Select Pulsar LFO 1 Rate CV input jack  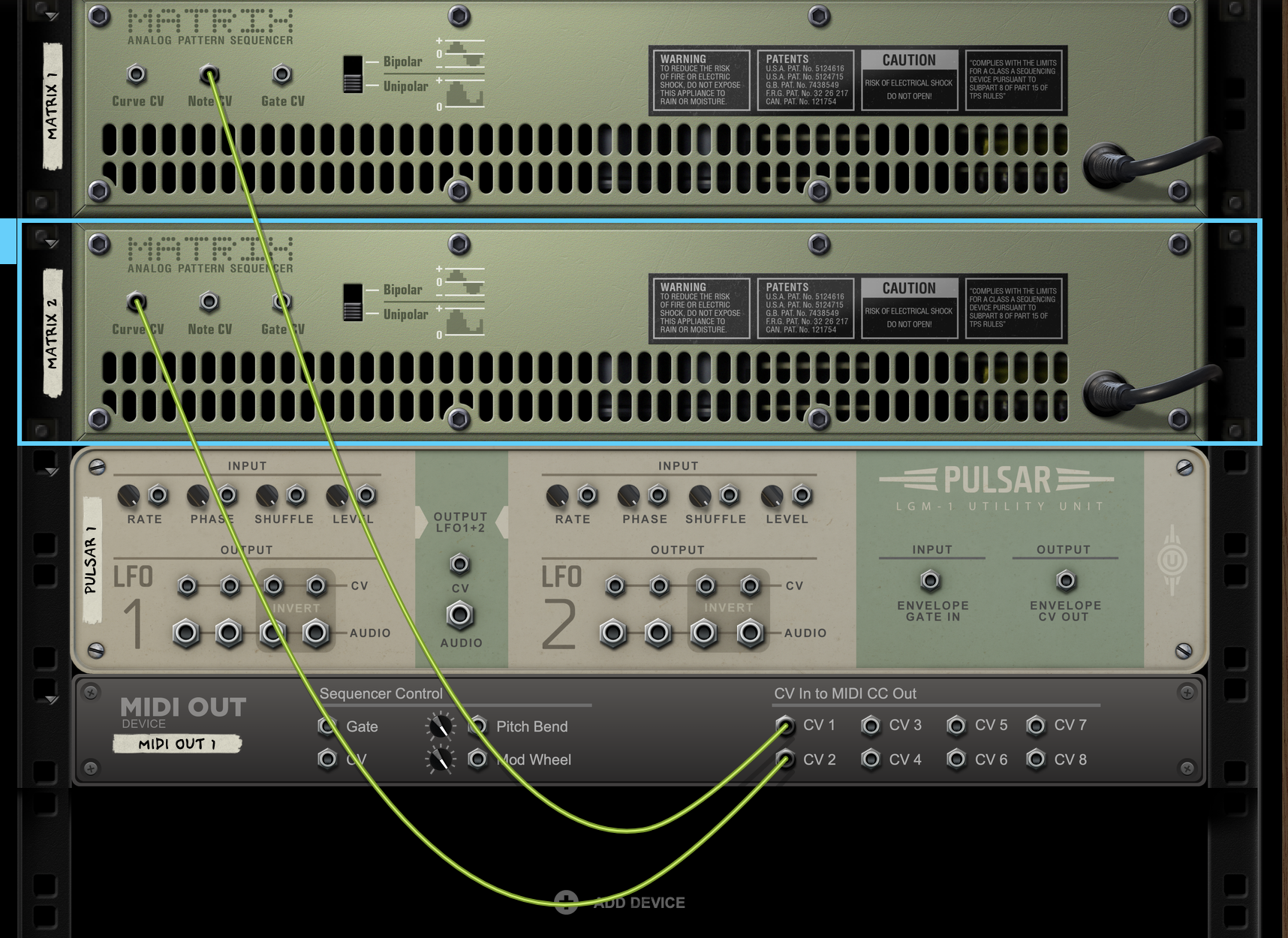coord(158,495)
